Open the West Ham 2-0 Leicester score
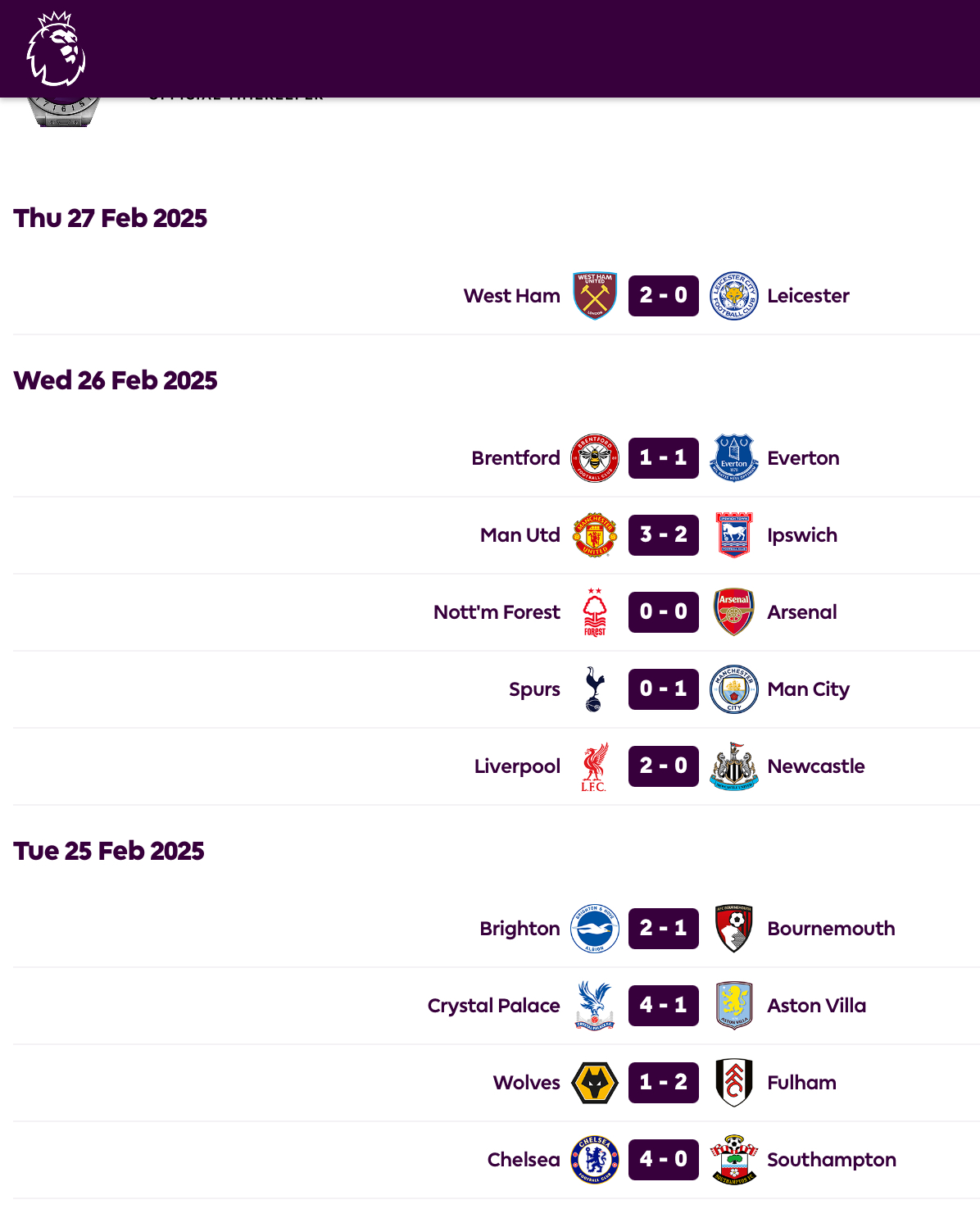The height and width of the screenshot is (1209, 980). 664,296
